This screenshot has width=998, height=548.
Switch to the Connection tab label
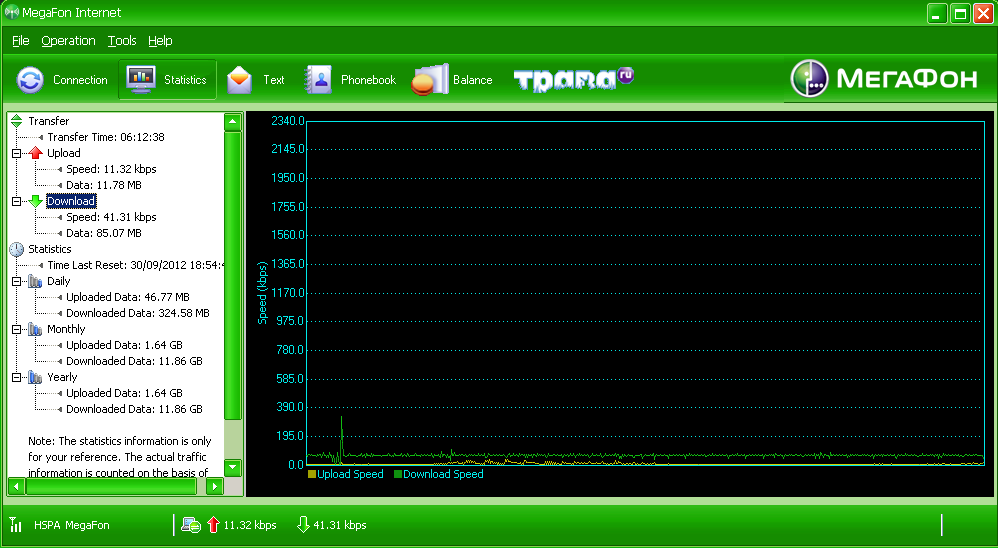pyautogui.click(x=80, y=80)
